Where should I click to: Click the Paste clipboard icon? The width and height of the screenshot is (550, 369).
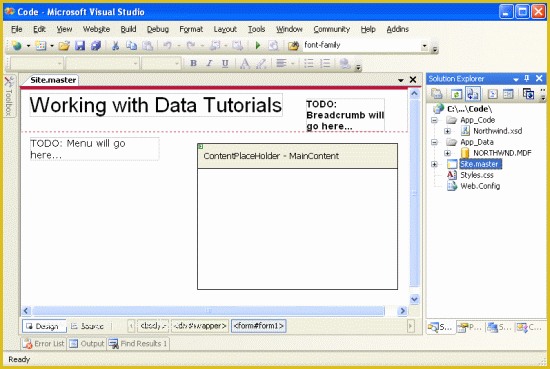coord(148,46)
